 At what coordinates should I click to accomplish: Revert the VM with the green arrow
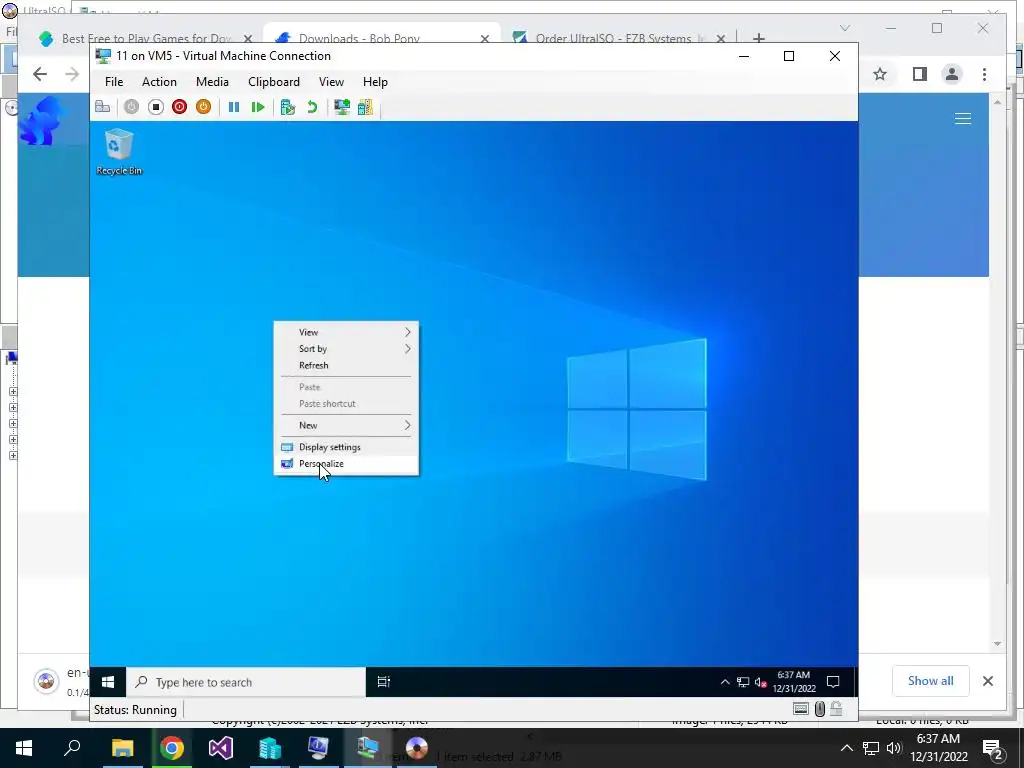tap(312, 107)
